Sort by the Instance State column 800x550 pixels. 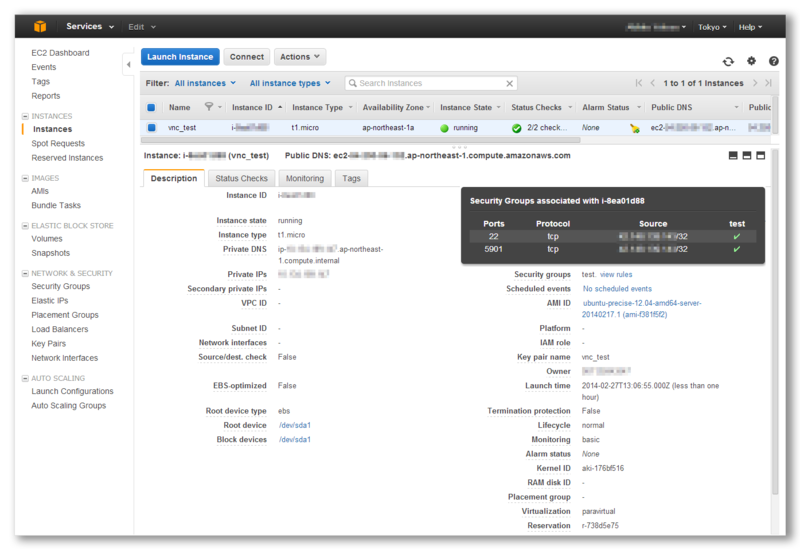(x=466, y=108)
